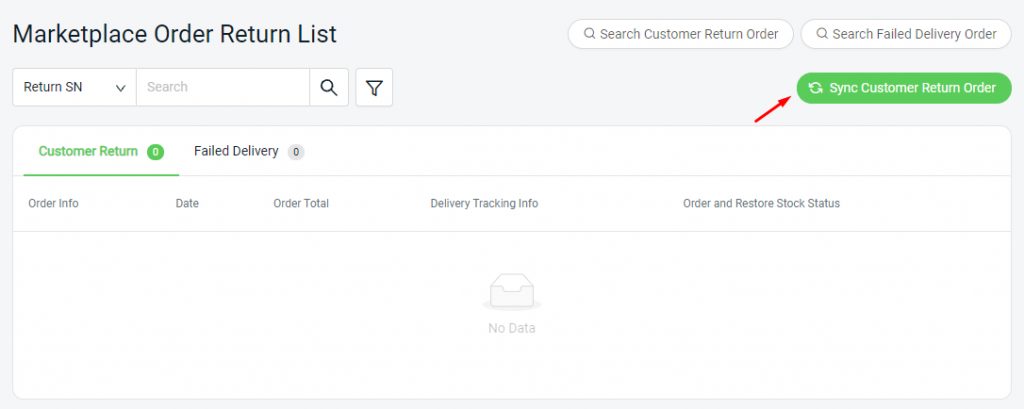Screen dimensions: 1024x409
Task: Open Search Failed Delivery Order
Action: pyautogui.click(x=906, y=34)
